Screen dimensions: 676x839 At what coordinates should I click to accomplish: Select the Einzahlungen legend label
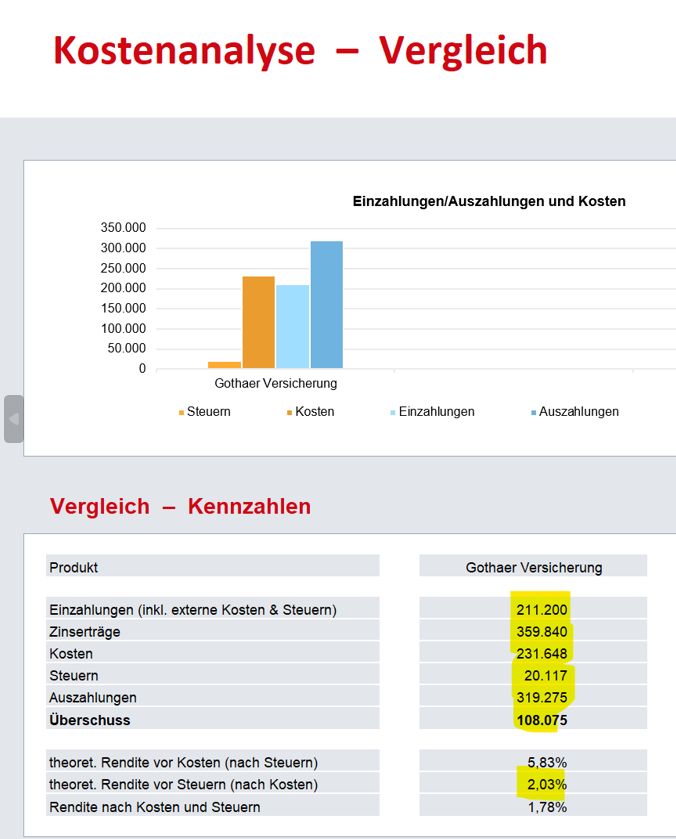coord(437,411)
